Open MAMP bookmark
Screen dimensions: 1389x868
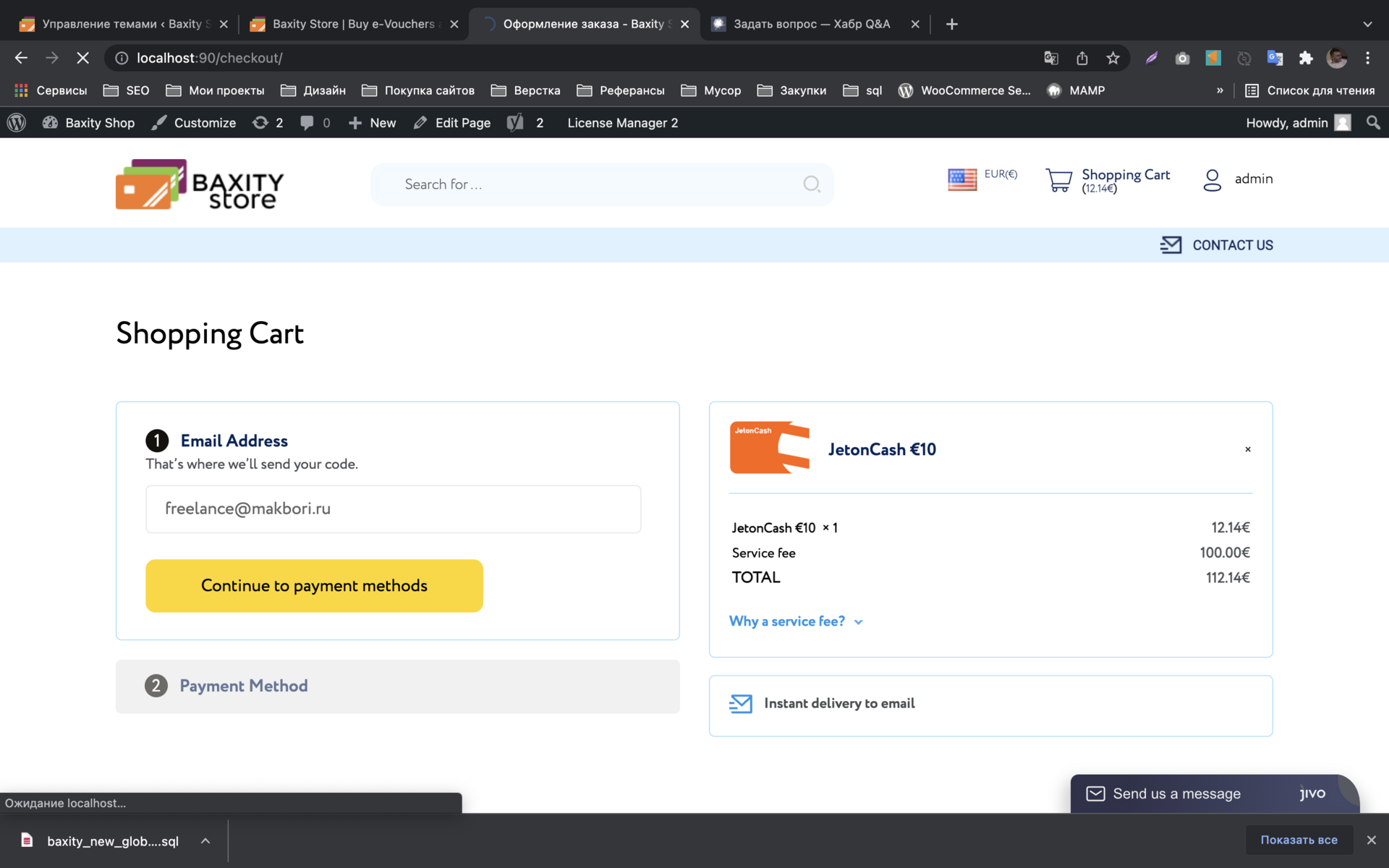1076,90
